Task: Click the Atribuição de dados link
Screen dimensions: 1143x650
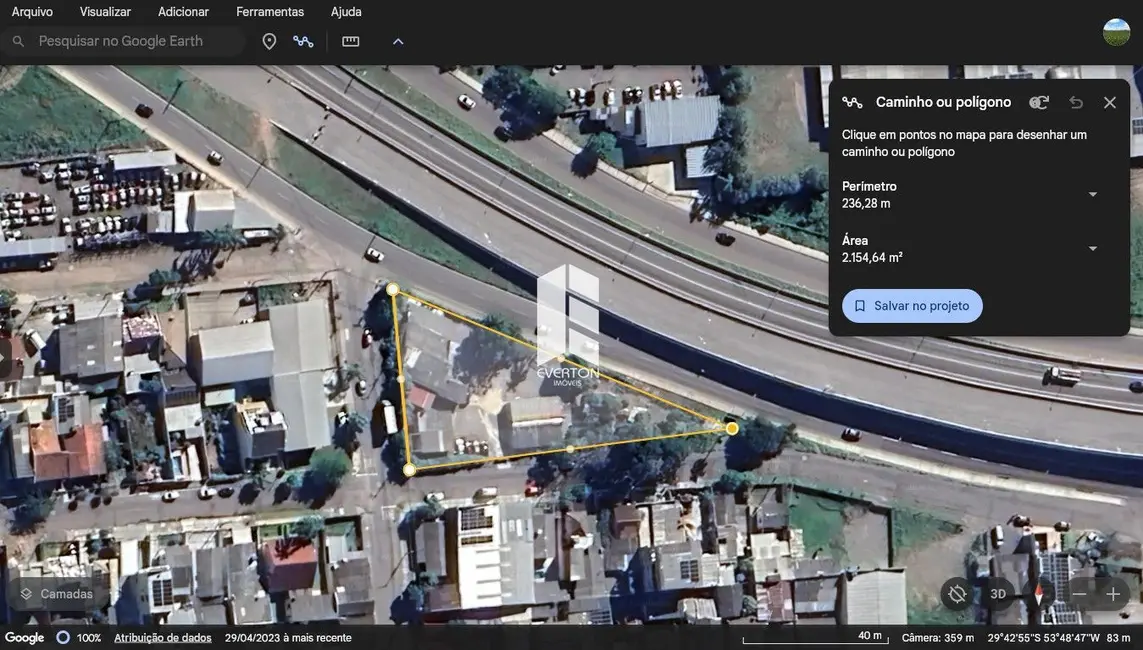Action: point(163,638)
